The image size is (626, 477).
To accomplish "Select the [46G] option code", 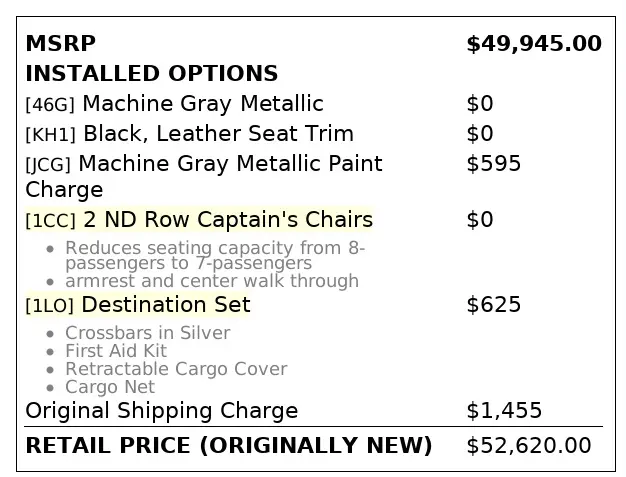I will pyautogui.click(x=50, y=105).
